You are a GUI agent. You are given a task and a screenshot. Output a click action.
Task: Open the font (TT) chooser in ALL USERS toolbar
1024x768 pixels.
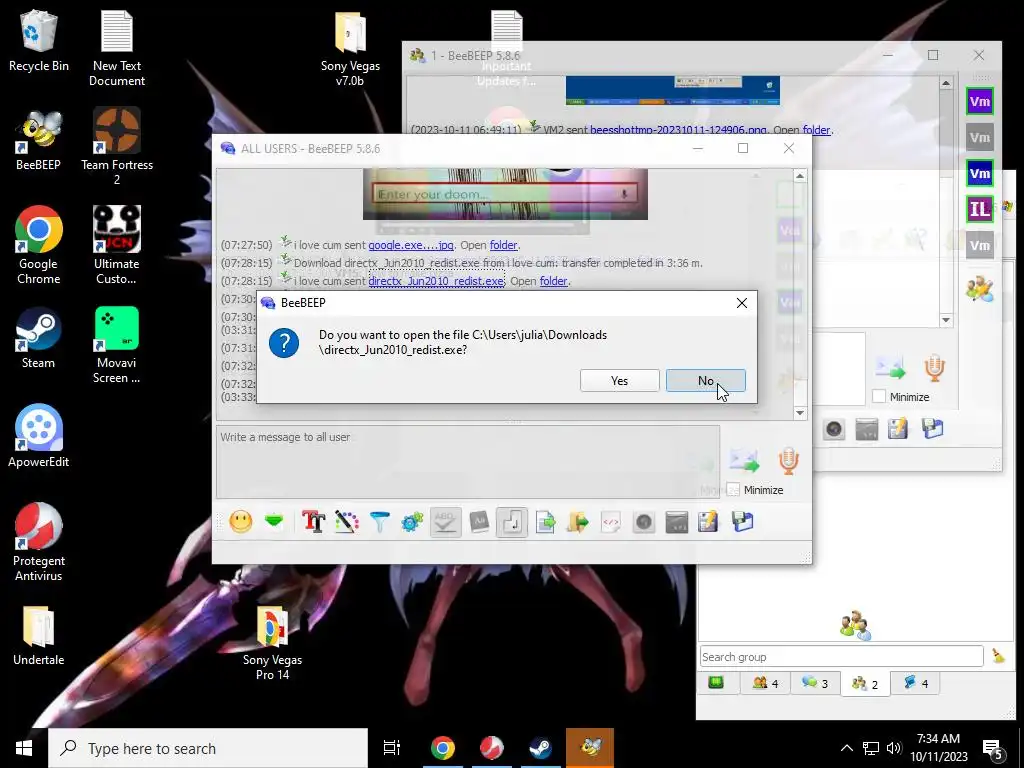pyautogui.click(x=313, y=522)
